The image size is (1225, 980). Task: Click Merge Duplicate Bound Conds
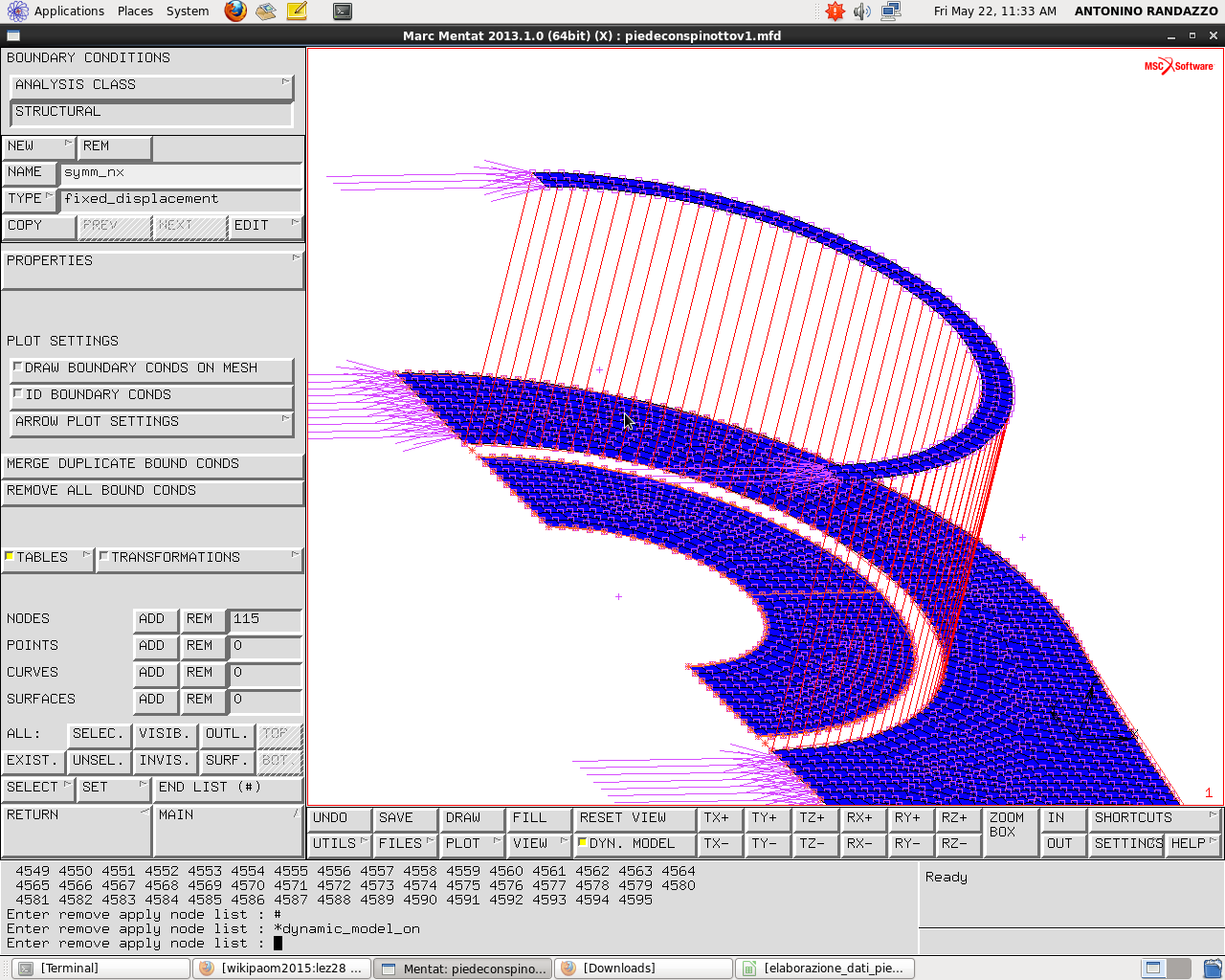pyautogui.click(x=153, y=464)
